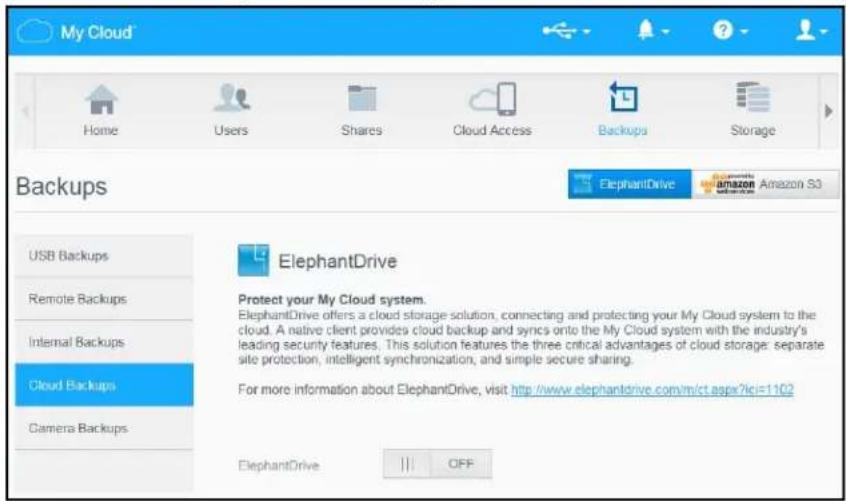Click the ElephantDrive label beside the switch
Image resolution: width=846 pixels, height=501 pixels.
pos(279,465)
